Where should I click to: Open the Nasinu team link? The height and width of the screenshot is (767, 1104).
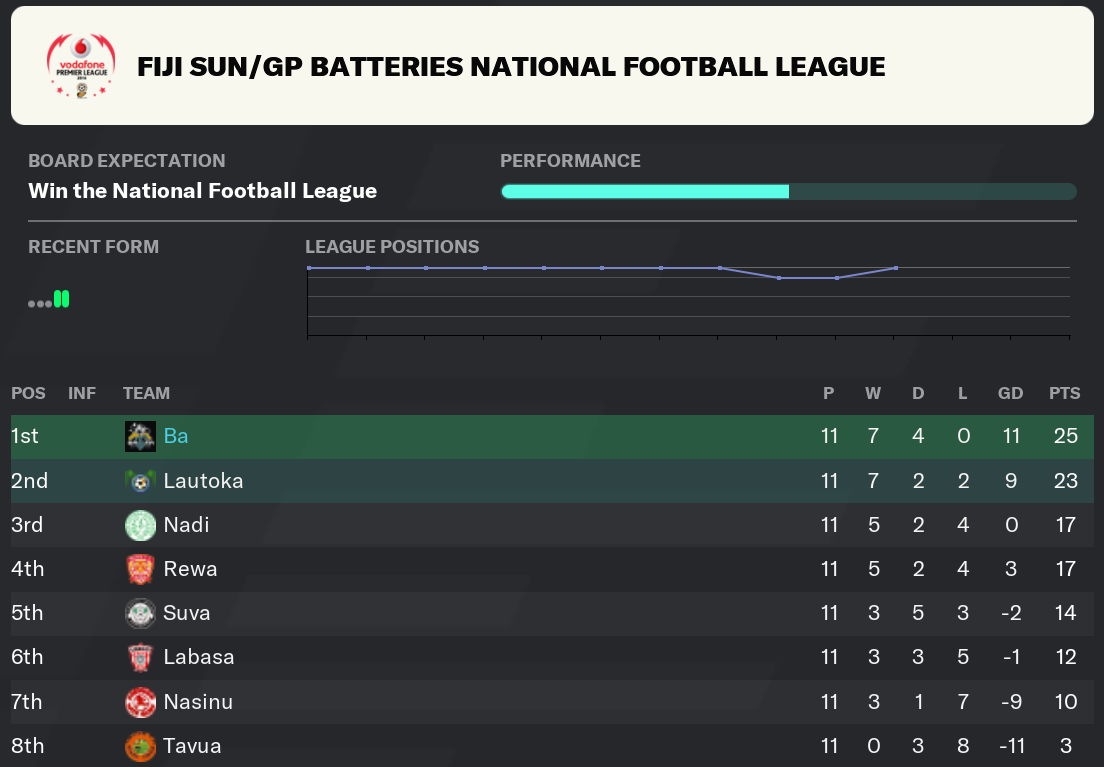click(198, 701)
